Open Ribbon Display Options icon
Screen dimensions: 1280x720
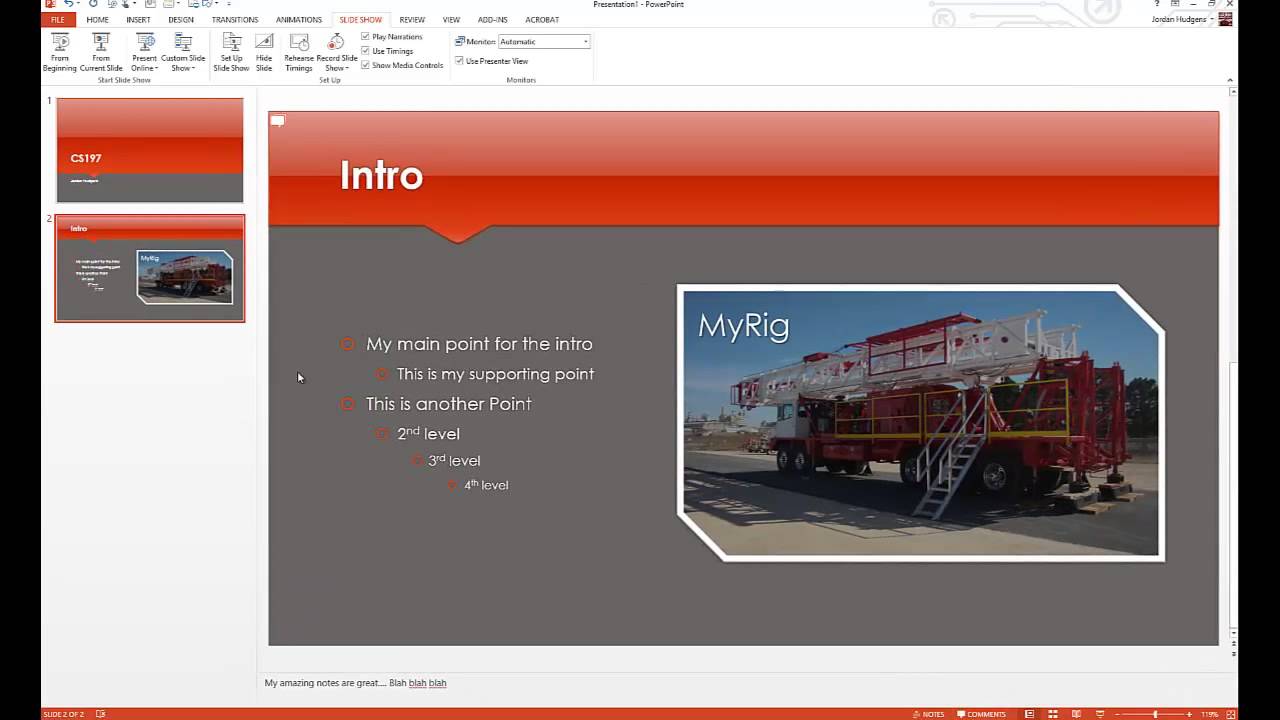click(1175, 4)
